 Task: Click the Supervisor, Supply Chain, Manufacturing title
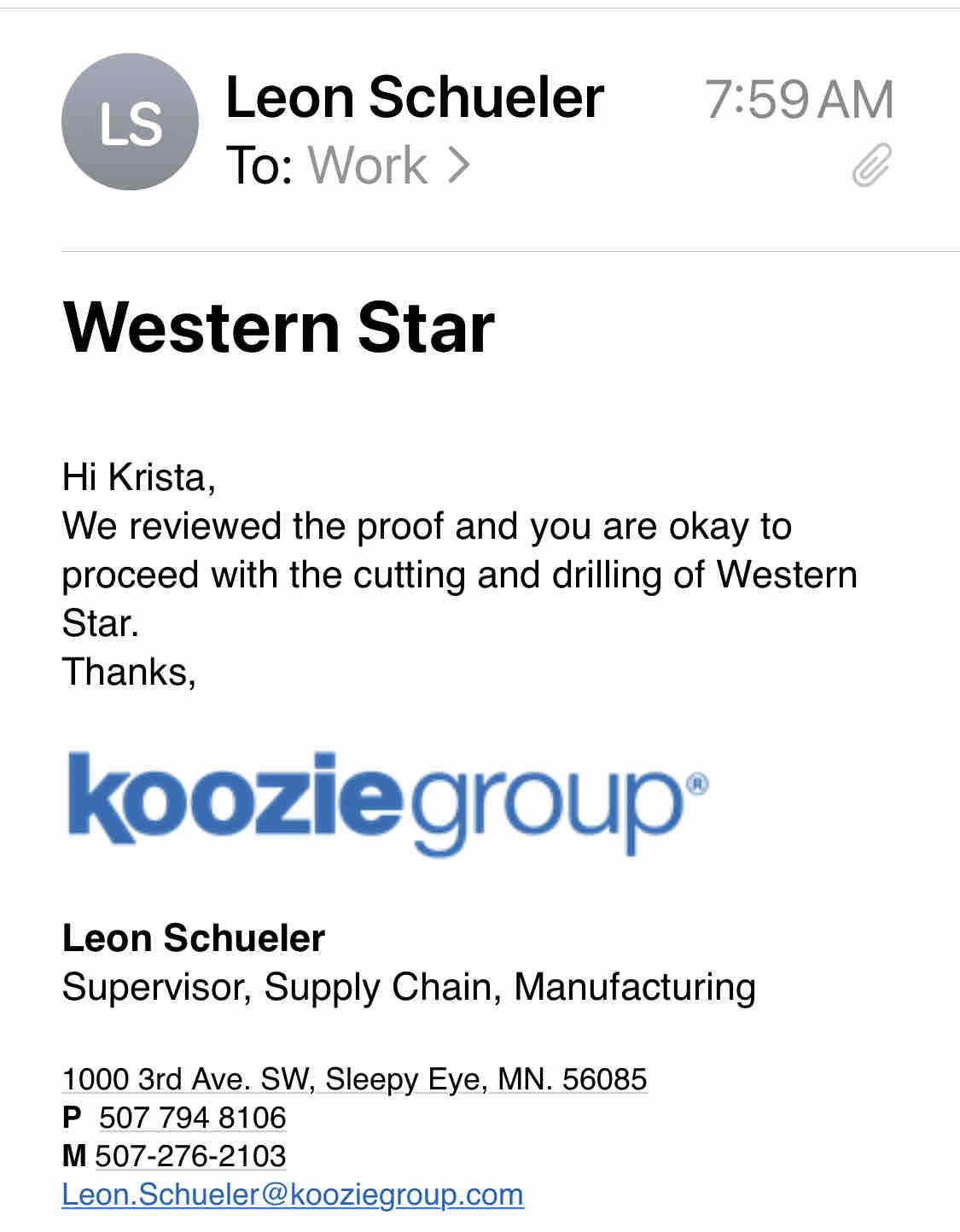pos(409,987)
